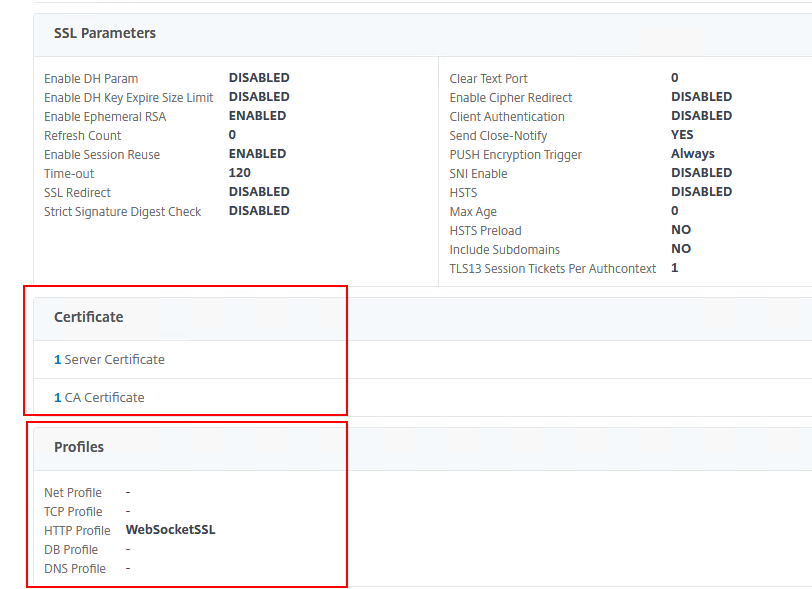The width and height of the screenshot is (812, 589).
Task: Click the HSTS Preload label
Action: click(485, 230)
